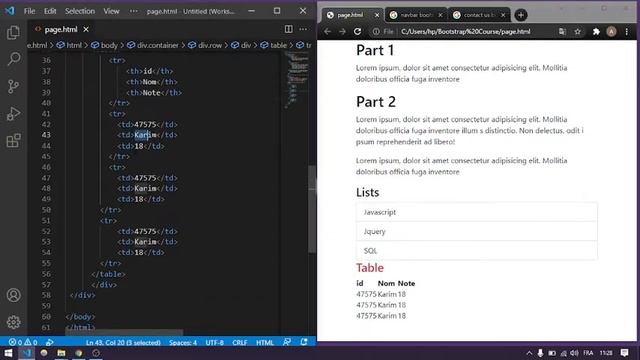This screenshot has height=360, width=640.
Task: Open the Windows Action Center
Action: (624, 353)
